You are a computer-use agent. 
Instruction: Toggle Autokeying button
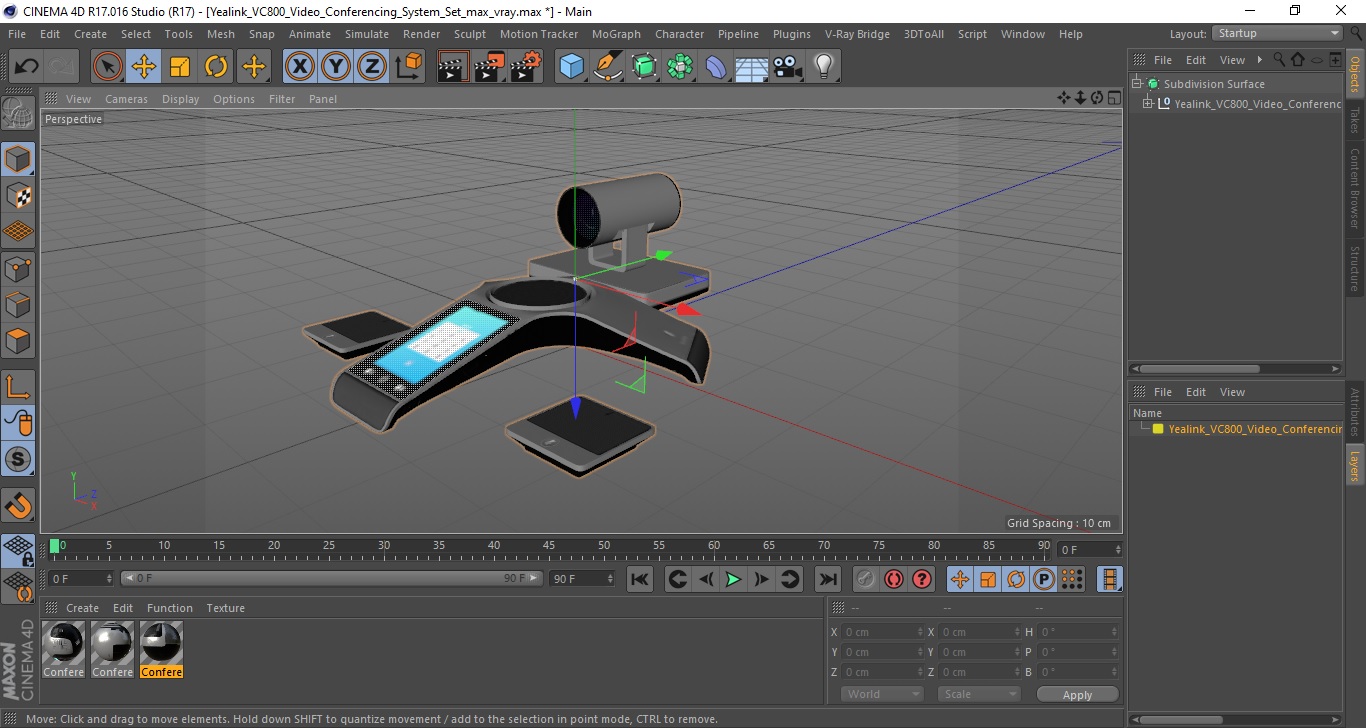[x=894, y=579]
